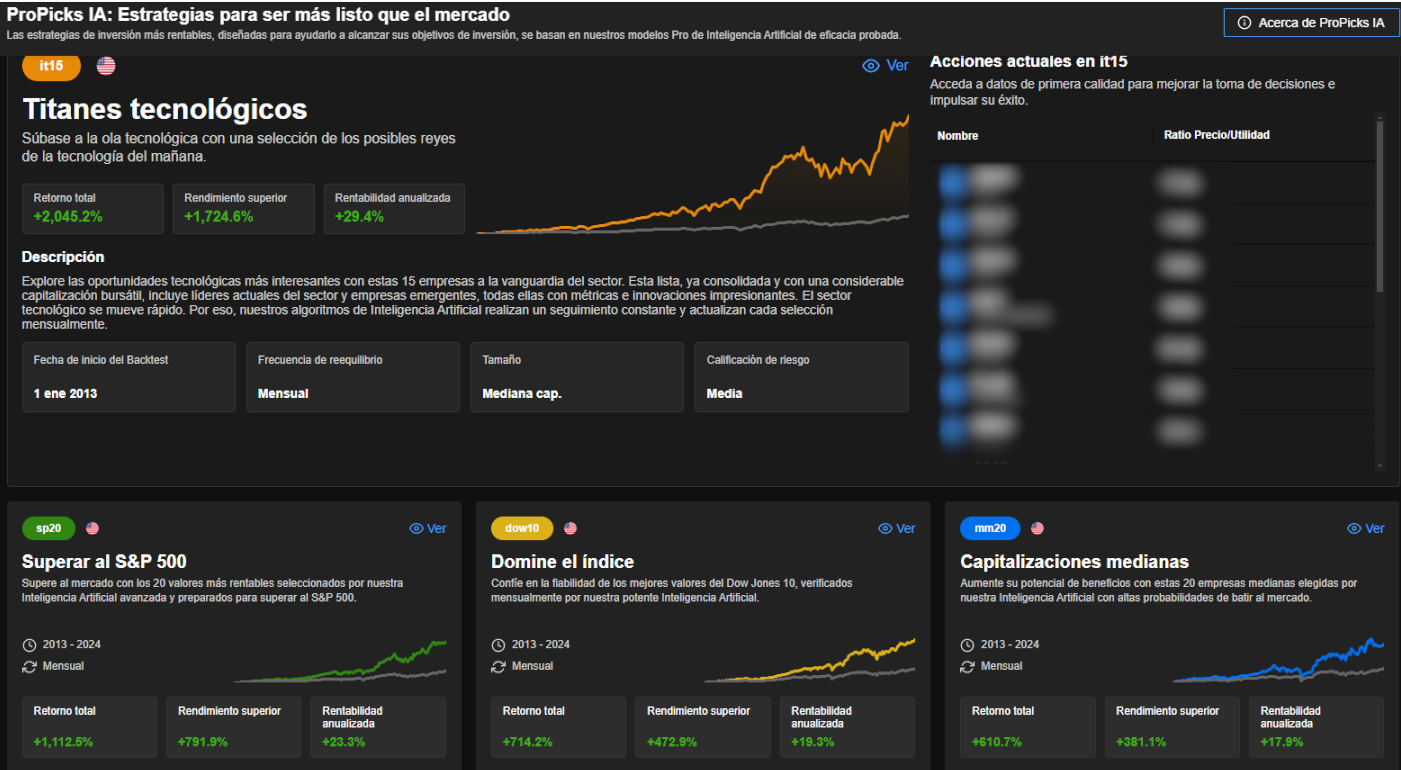Click the clock icon on mm20 card

[x=967, y=645]
